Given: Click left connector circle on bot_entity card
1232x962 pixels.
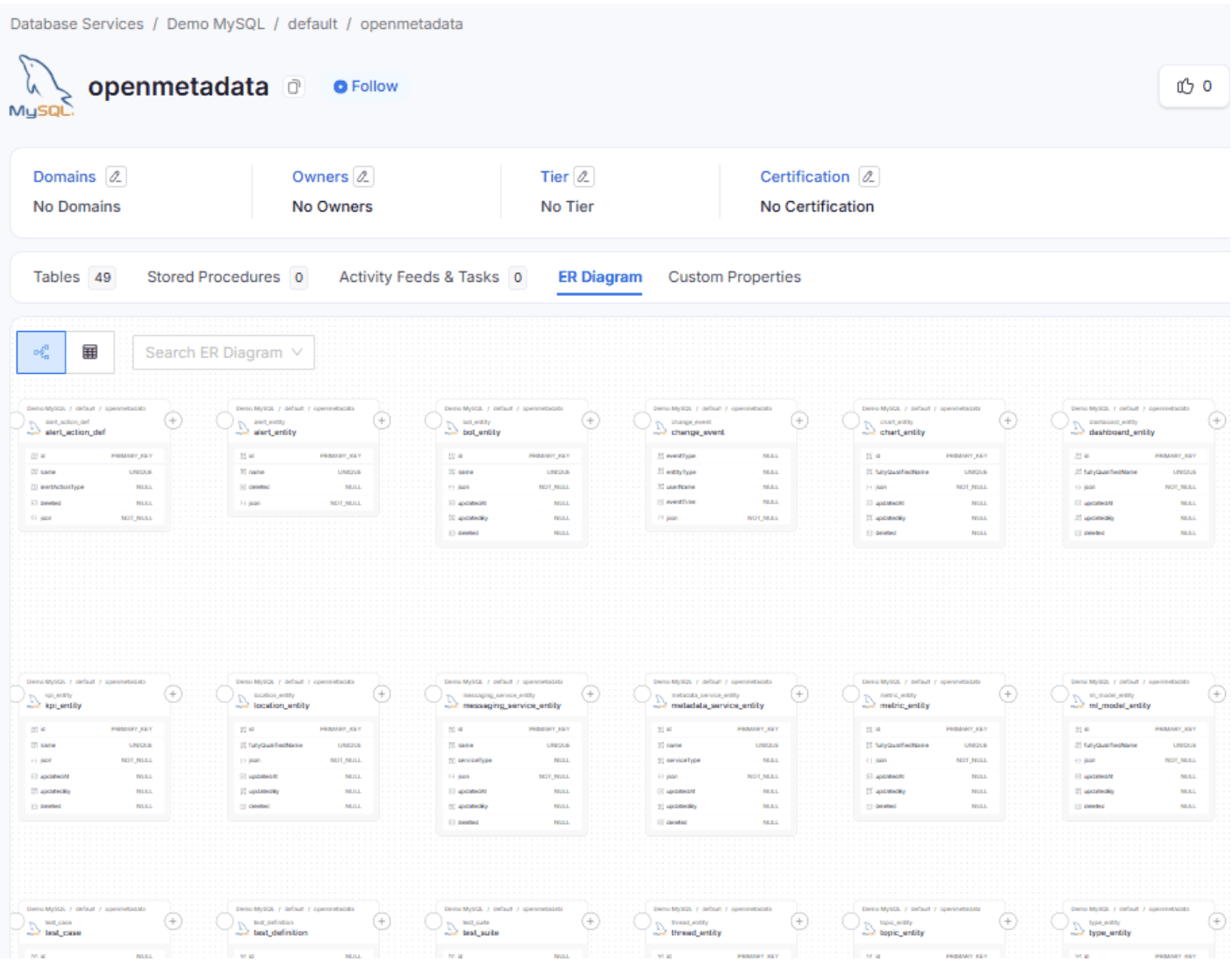Looking at the screenshot, I should (433, 421).
